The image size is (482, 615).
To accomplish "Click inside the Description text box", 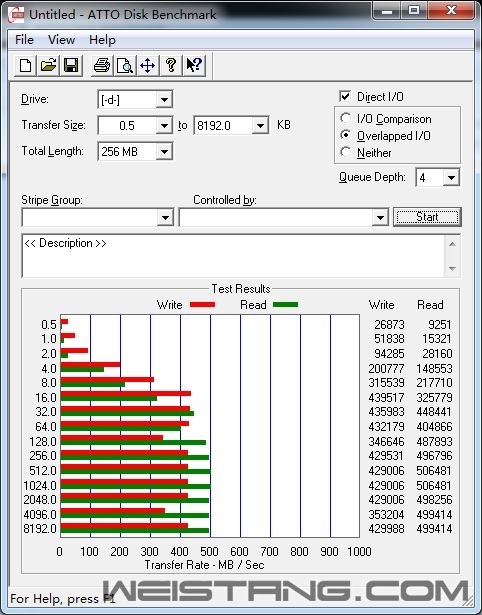I will [234, 256].
